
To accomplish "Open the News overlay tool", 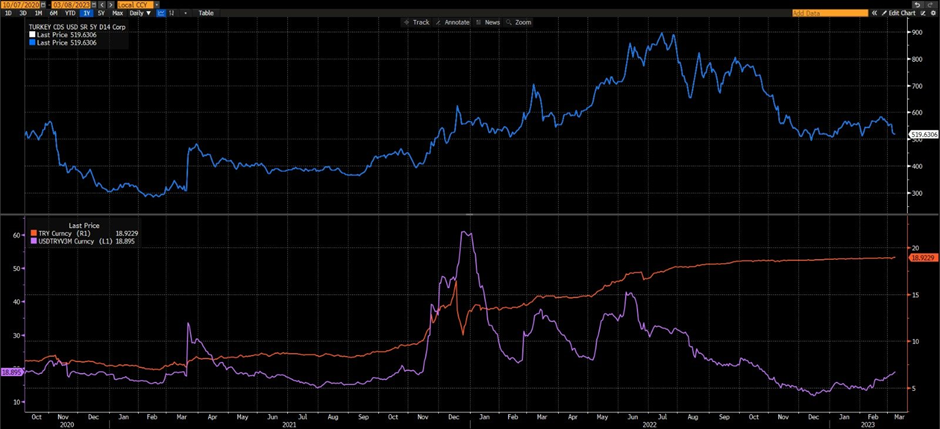I will 488,22.
